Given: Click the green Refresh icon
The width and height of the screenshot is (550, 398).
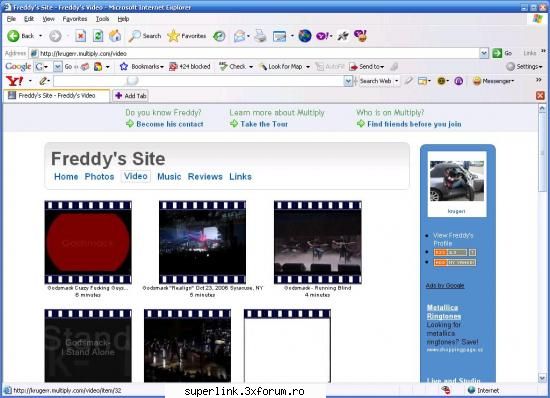Looking at the screenshot, I should [98, 36].
